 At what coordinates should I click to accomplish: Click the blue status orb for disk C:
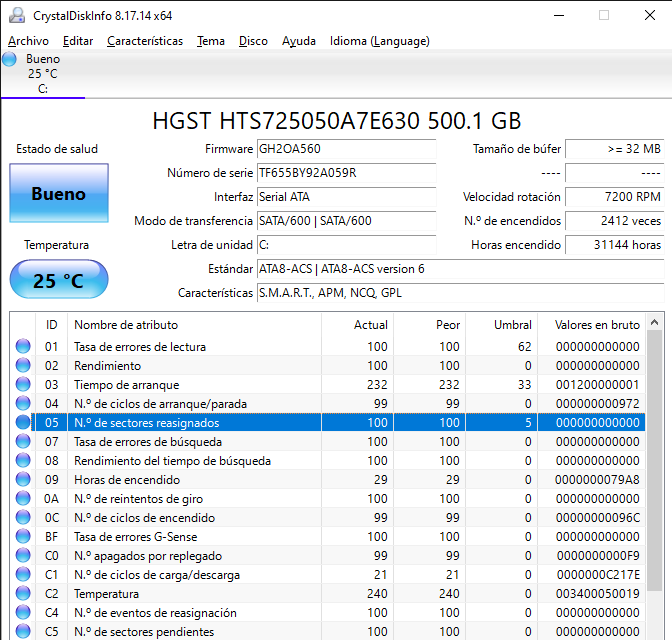(10, 59)
